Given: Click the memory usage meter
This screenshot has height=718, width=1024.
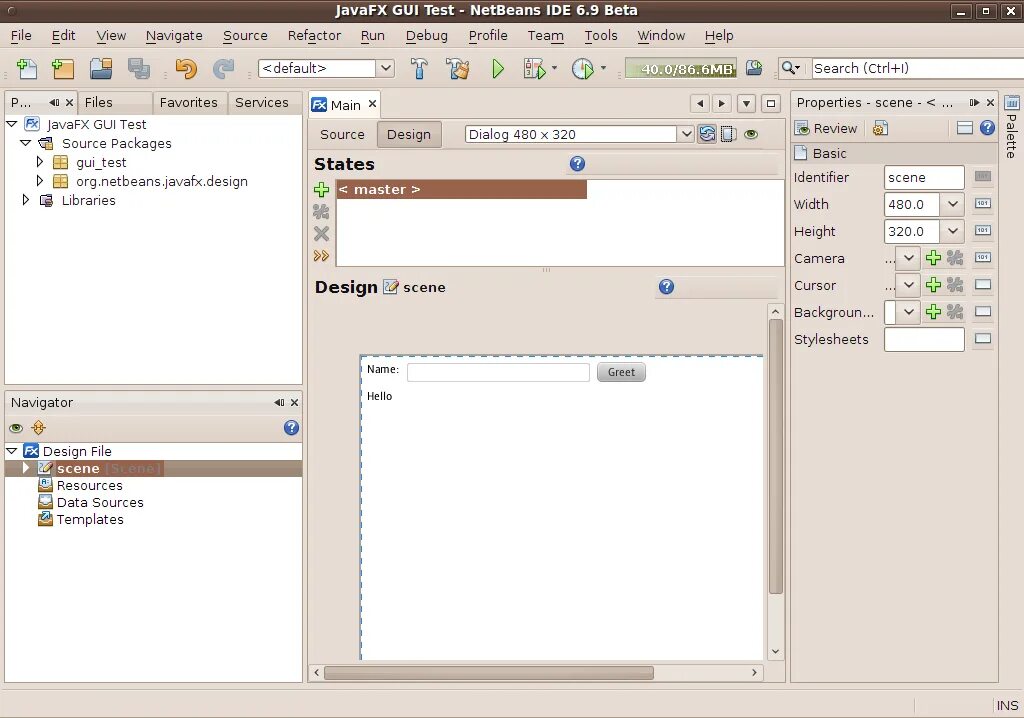Looking at the screenshot, I should (x=680, y=68).
